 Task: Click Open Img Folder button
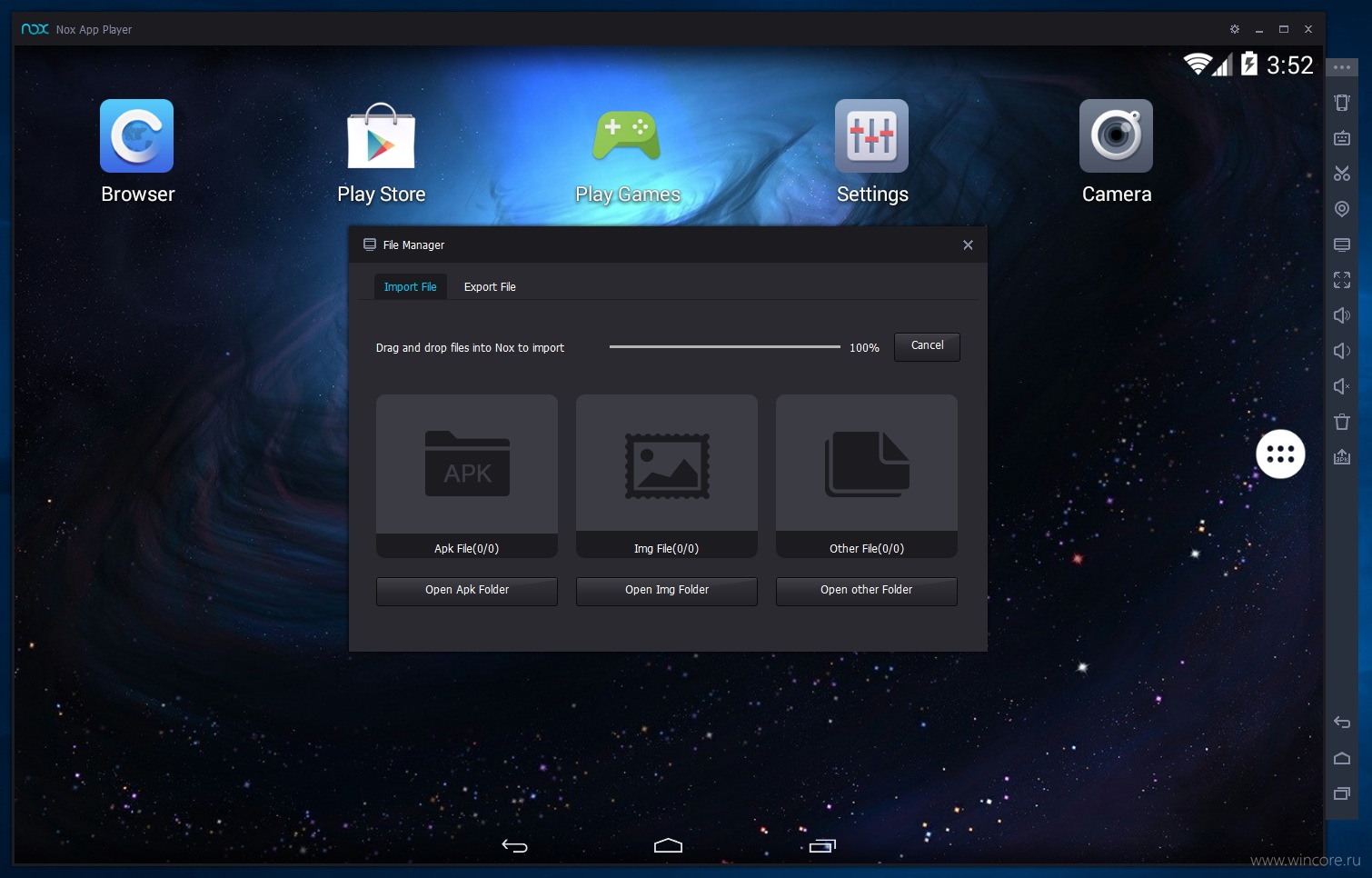[667, 591]
